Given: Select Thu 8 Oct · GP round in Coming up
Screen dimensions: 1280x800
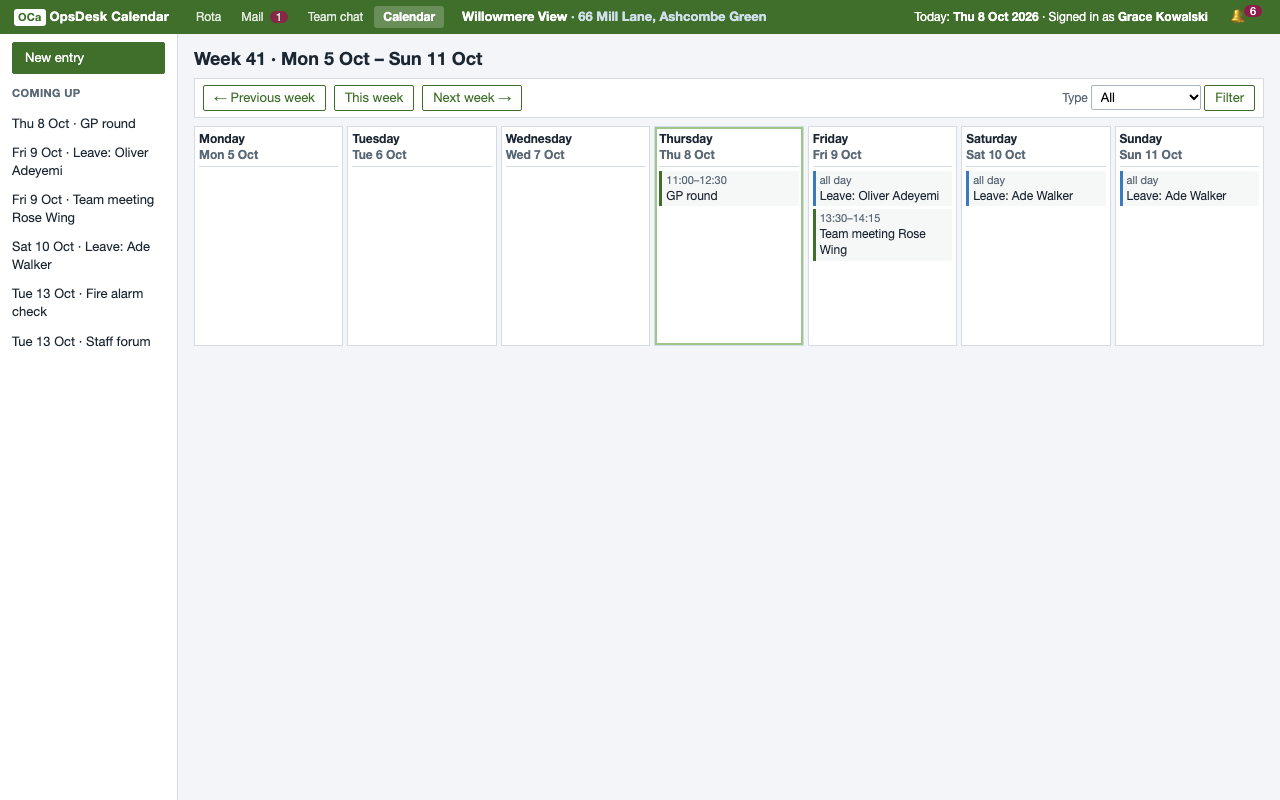Looking at the screenshot, I should click(74, 124).
